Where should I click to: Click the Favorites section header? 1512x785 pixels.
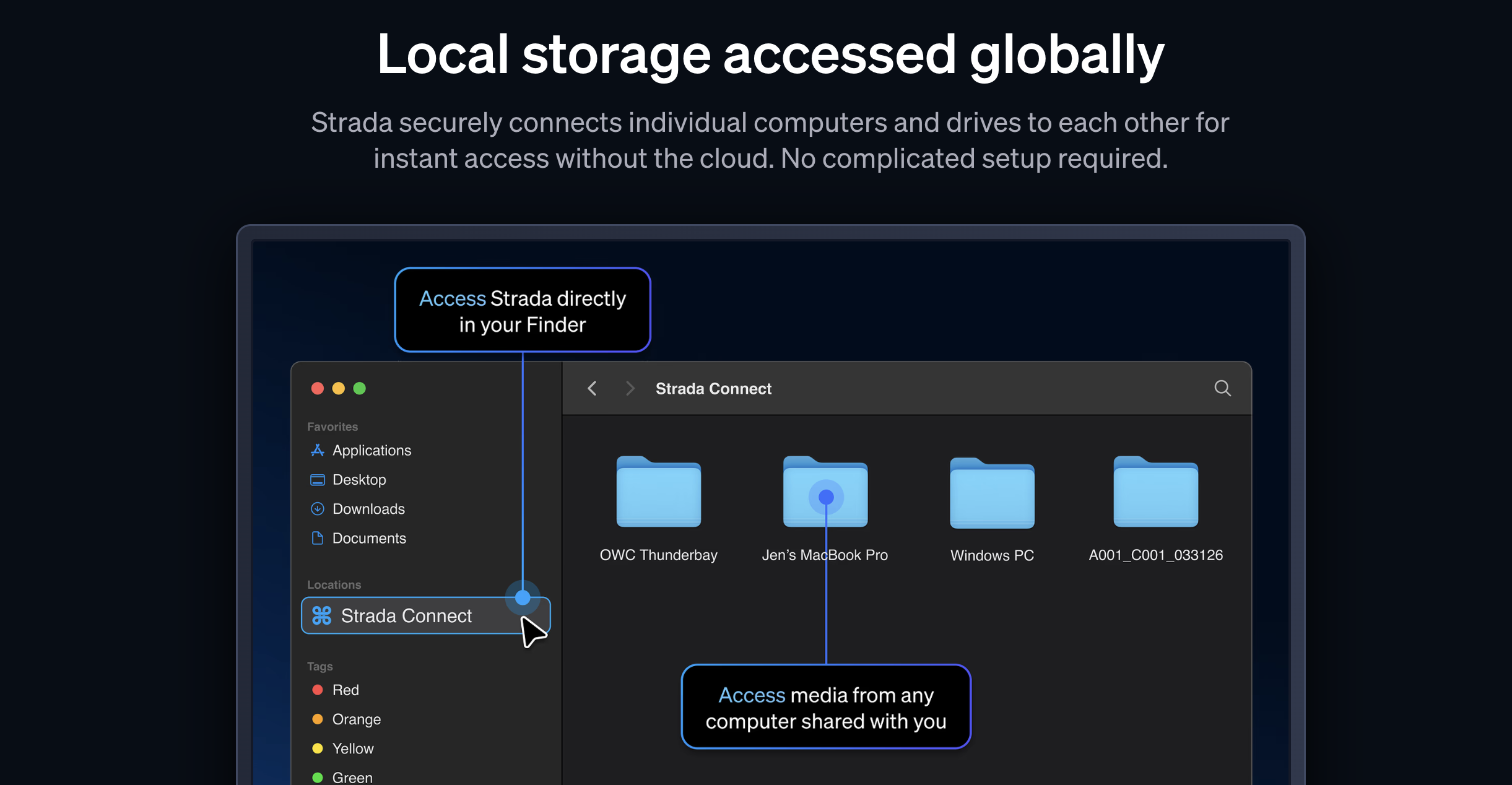(332, 427)
